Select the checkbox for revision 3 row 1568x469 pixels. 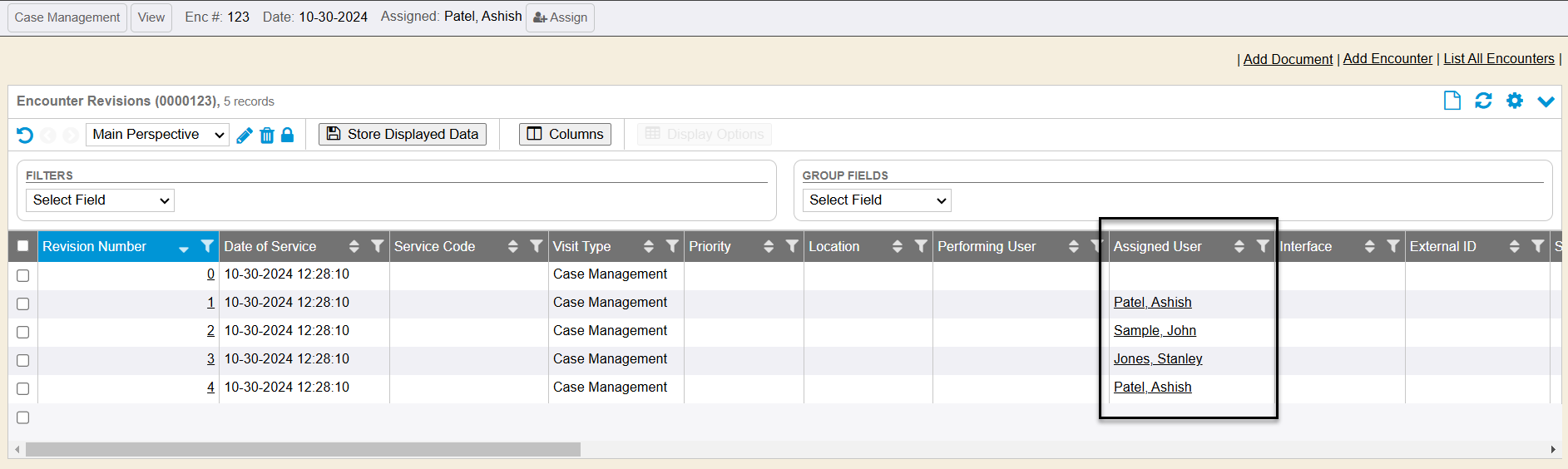pos(23,360)
